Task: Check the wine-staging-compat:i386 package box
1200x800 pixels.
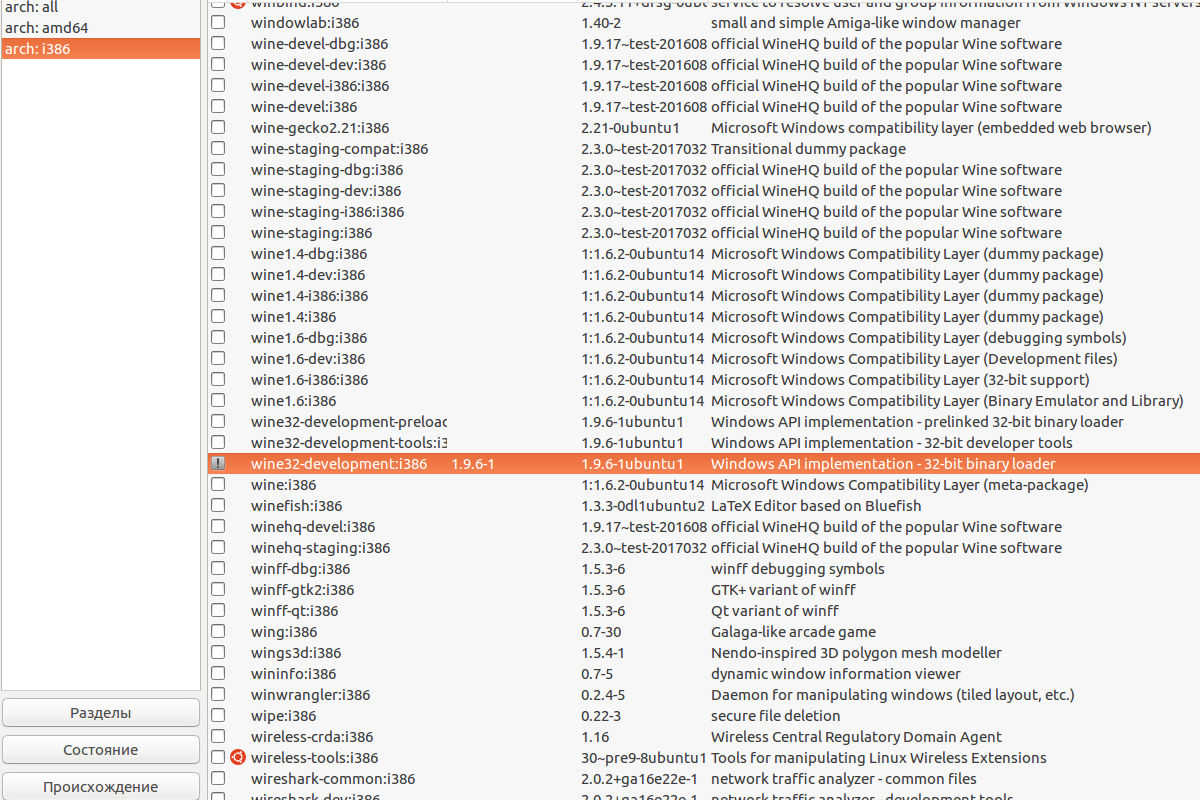Action: click(x=218, y=148)
